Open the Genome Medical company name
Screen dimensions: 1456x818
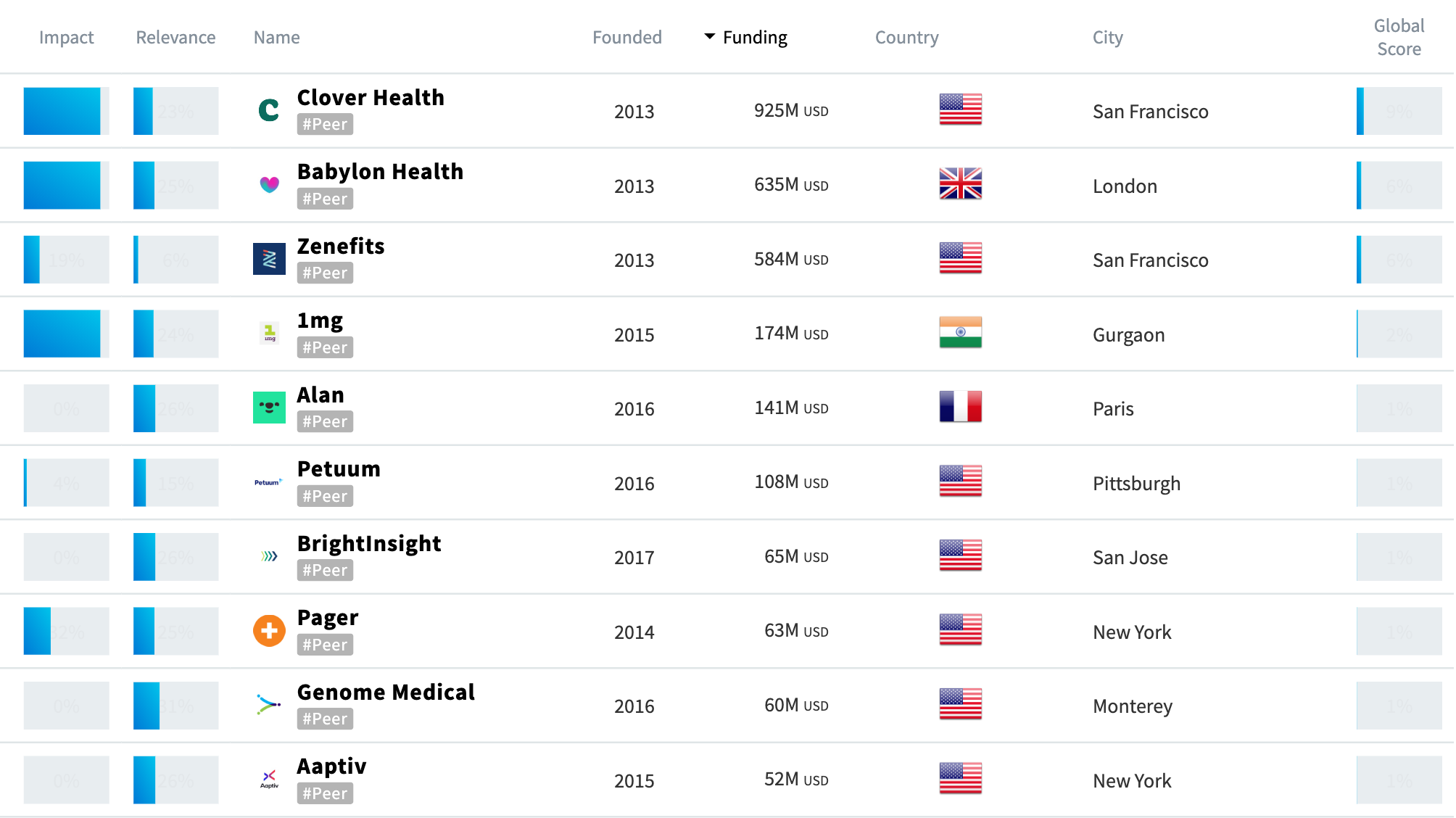385,692
